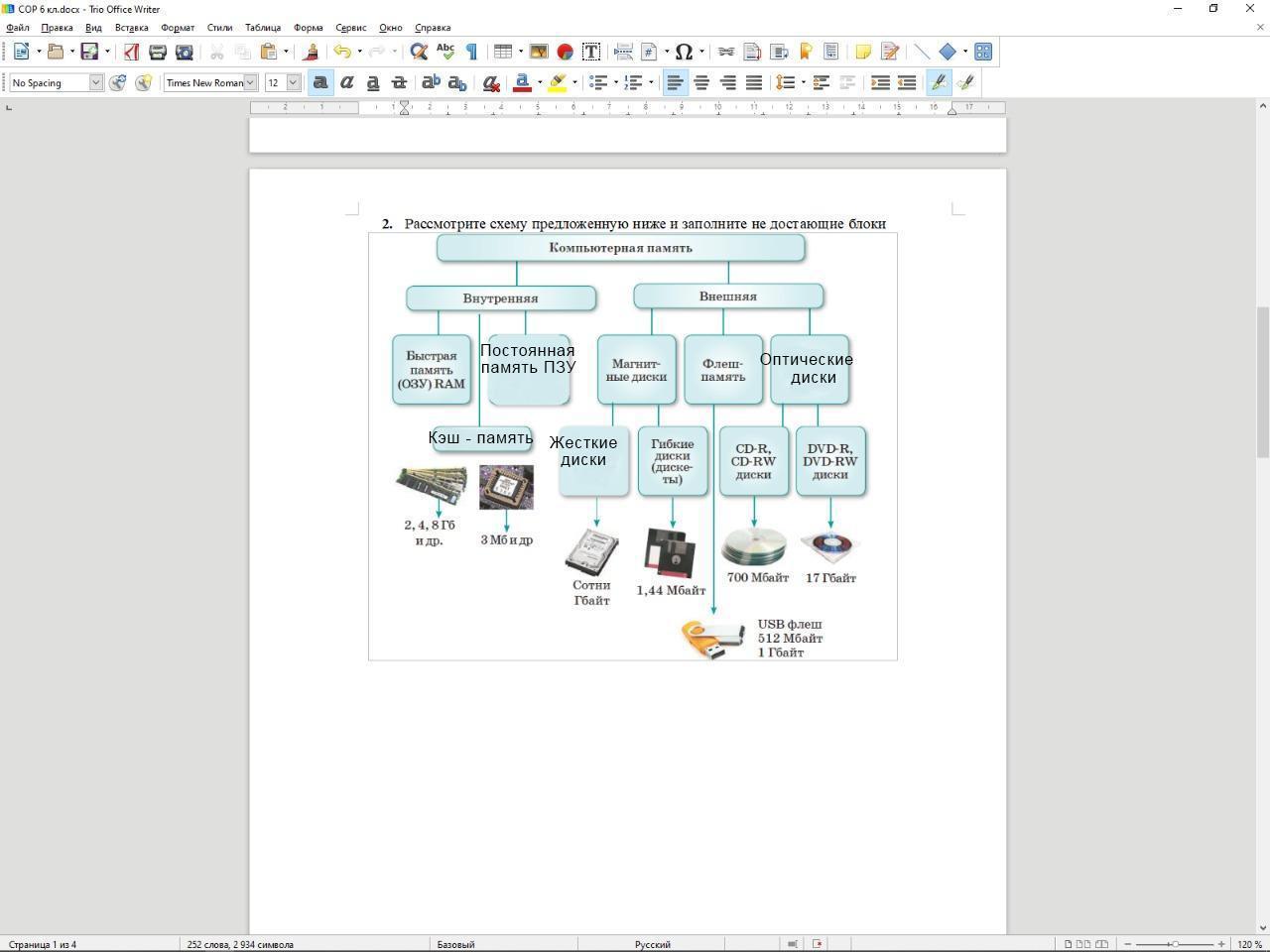Viewport: 1270px width, 952px height.
Task: Insert a bookmark
Action: [806, 52]
